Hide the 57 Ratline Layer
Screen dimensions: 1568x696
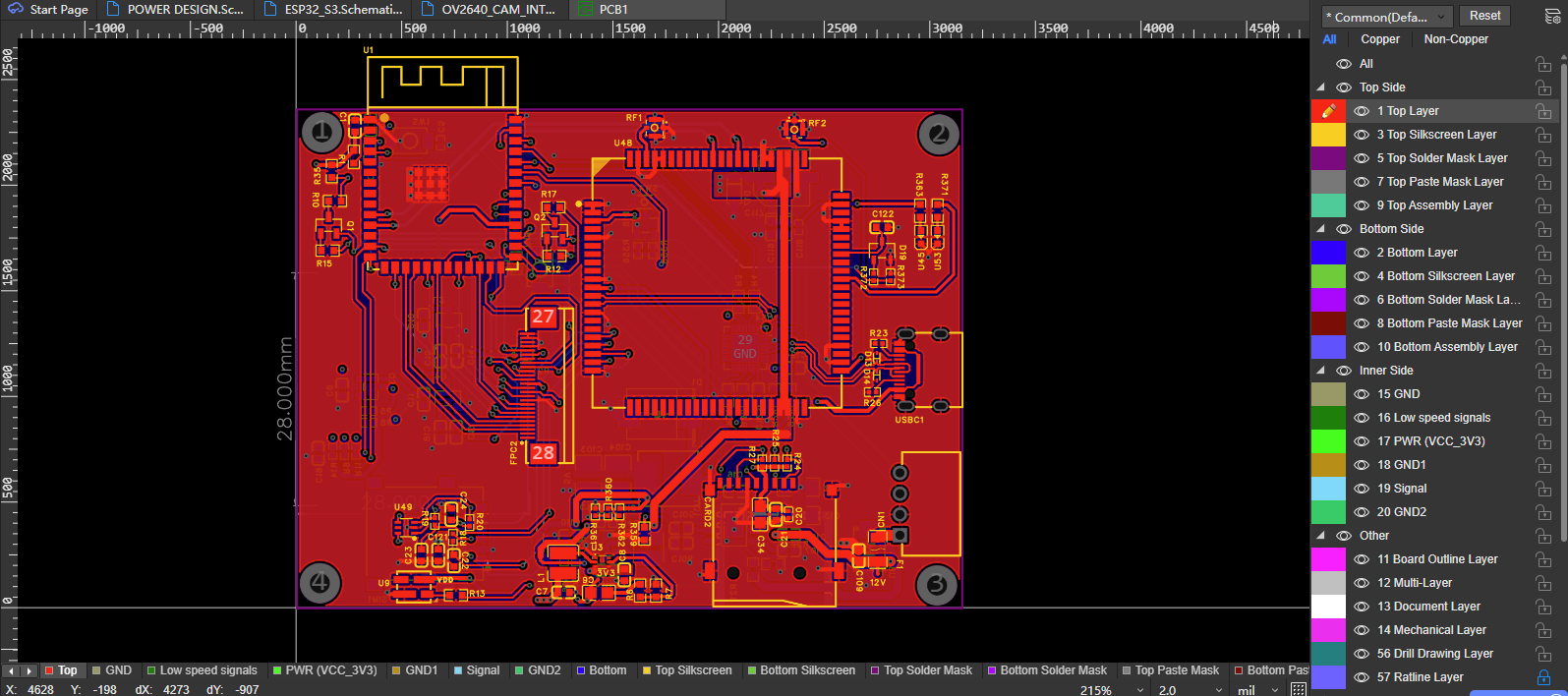click(1362, 677)
